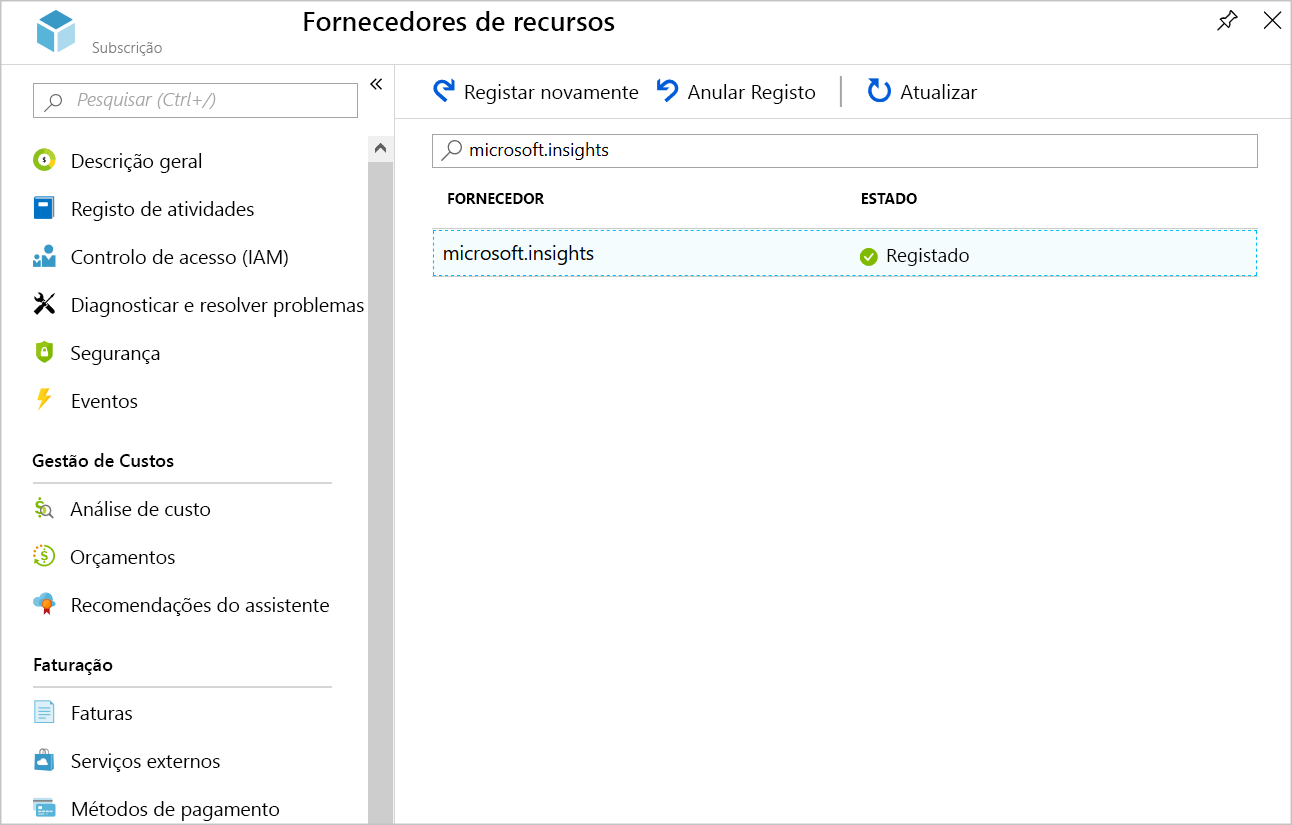
Task: Open Recomendações do assistente
Action: pyautogui.click(x=200, y=605)
